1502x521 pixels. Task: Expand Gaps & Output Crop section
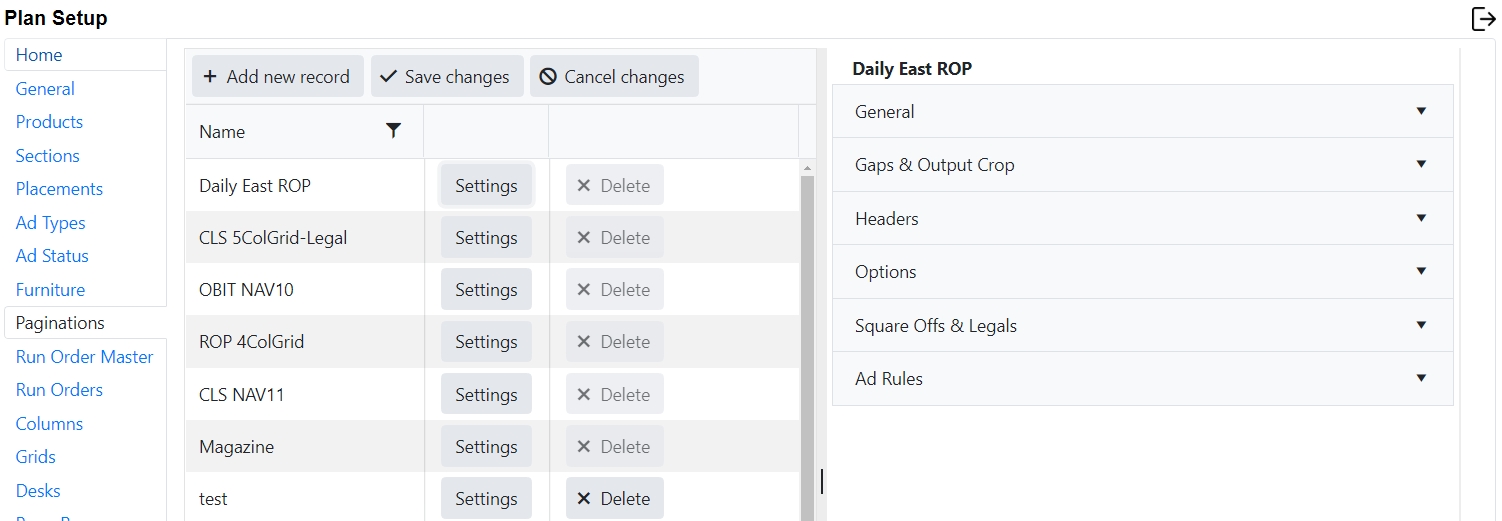tap(1142, 165)
